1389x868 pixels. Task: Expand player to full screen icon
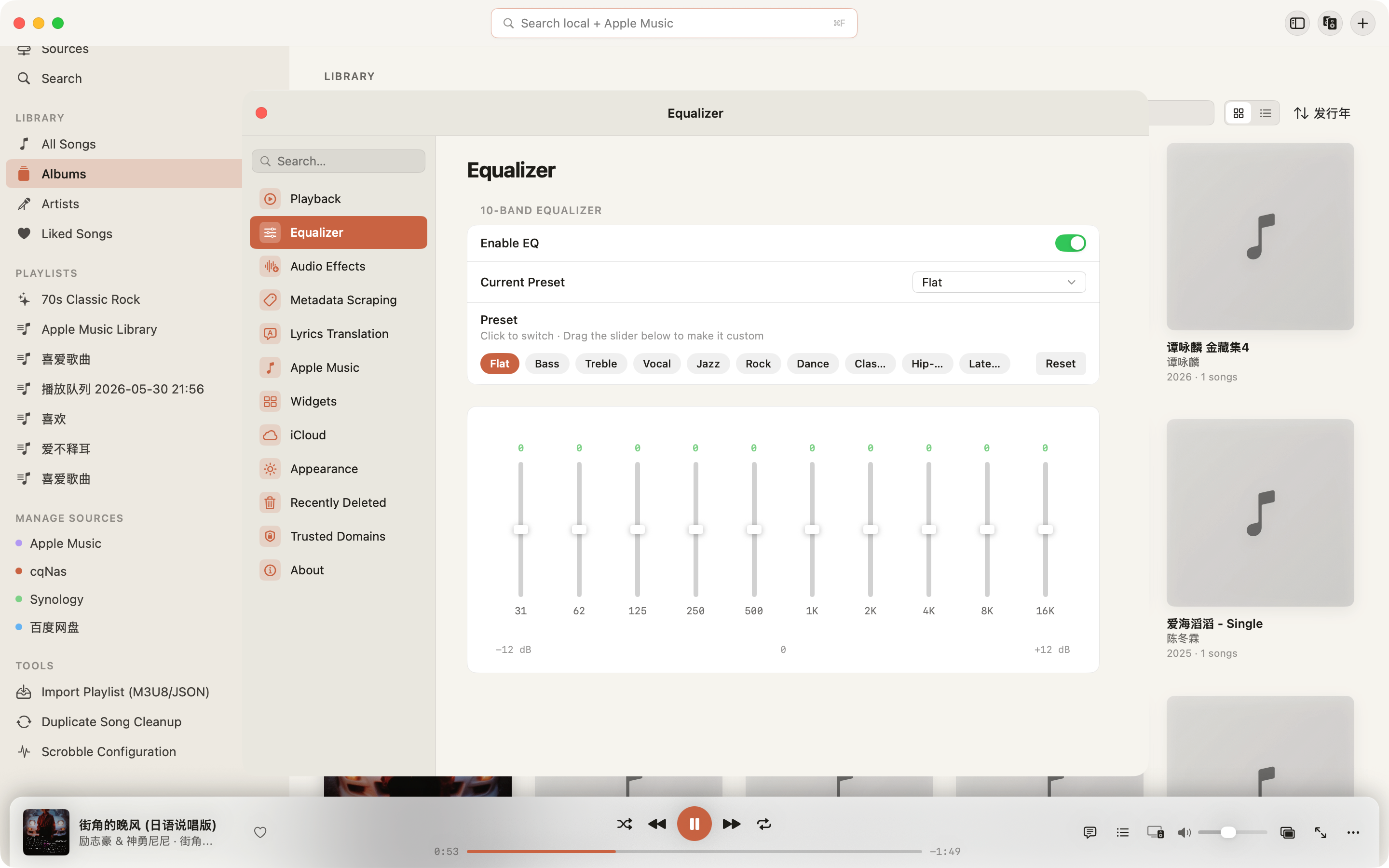coord(1320,832)
